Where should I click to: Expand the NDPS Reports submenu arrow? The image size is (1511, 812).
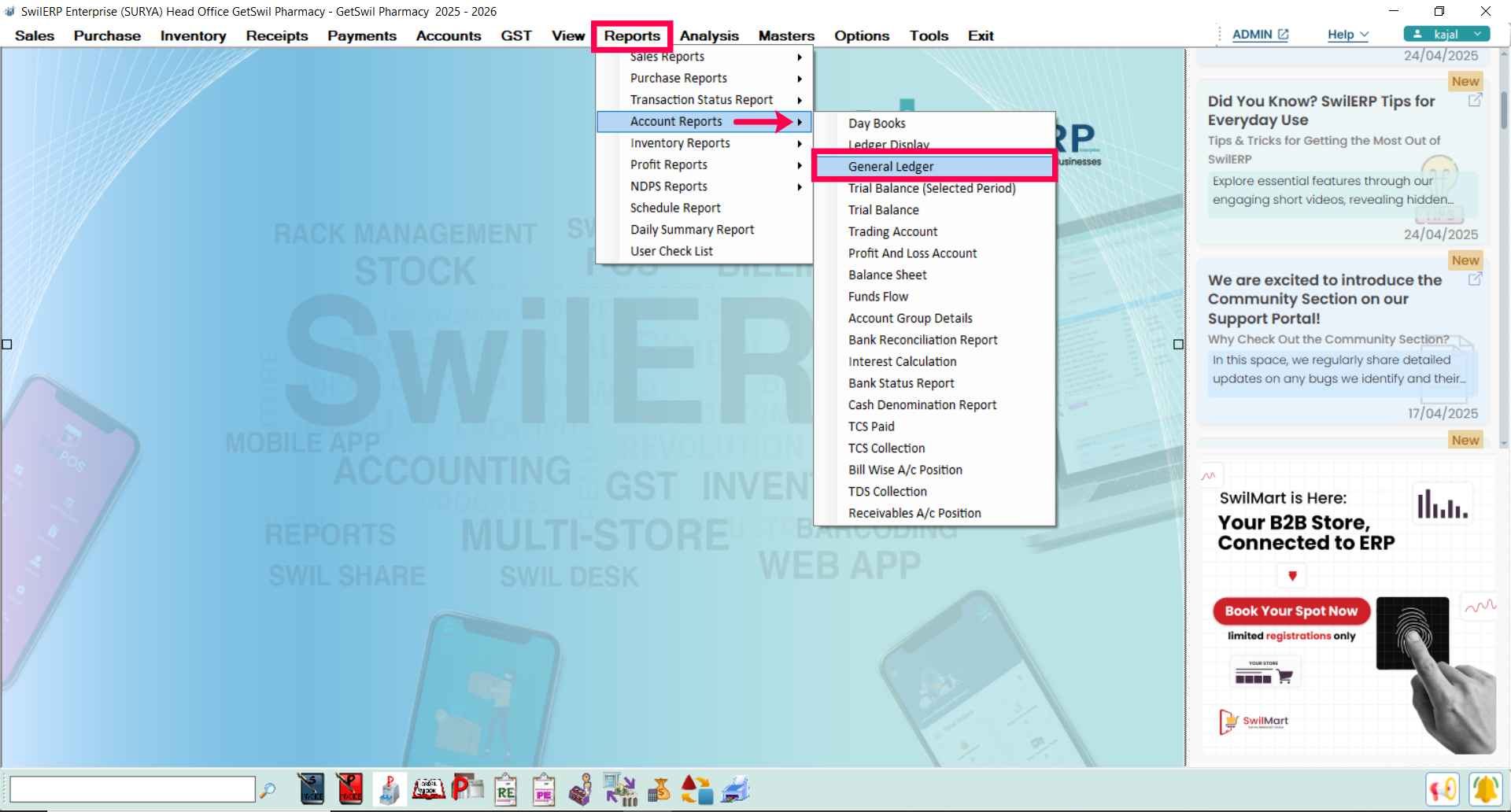pos(800,186)
